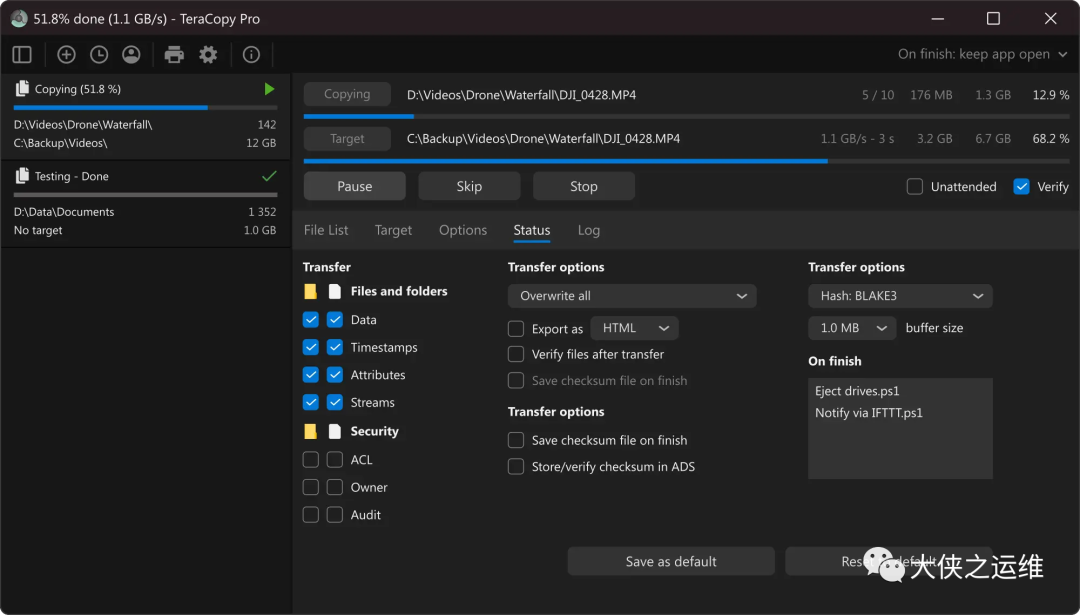The image size is (1080, 615).
Task: Click the add new transfer plus icon
Action: point(66,55)
